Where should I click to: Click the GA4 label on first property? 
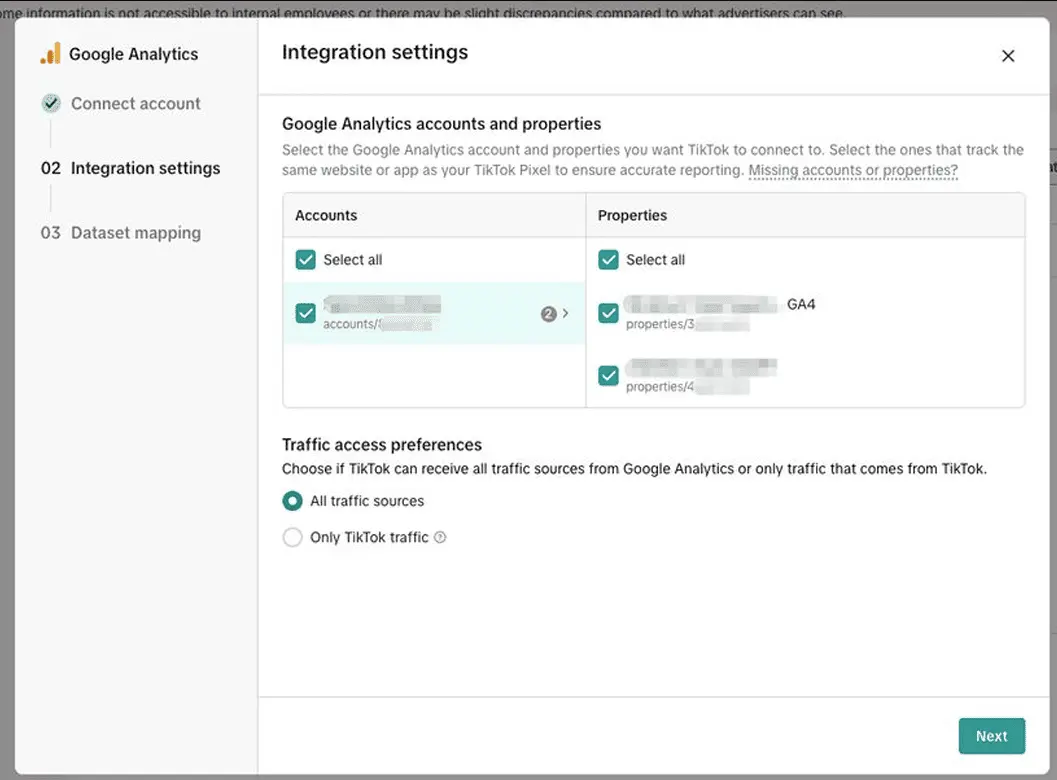pos(801,304)
